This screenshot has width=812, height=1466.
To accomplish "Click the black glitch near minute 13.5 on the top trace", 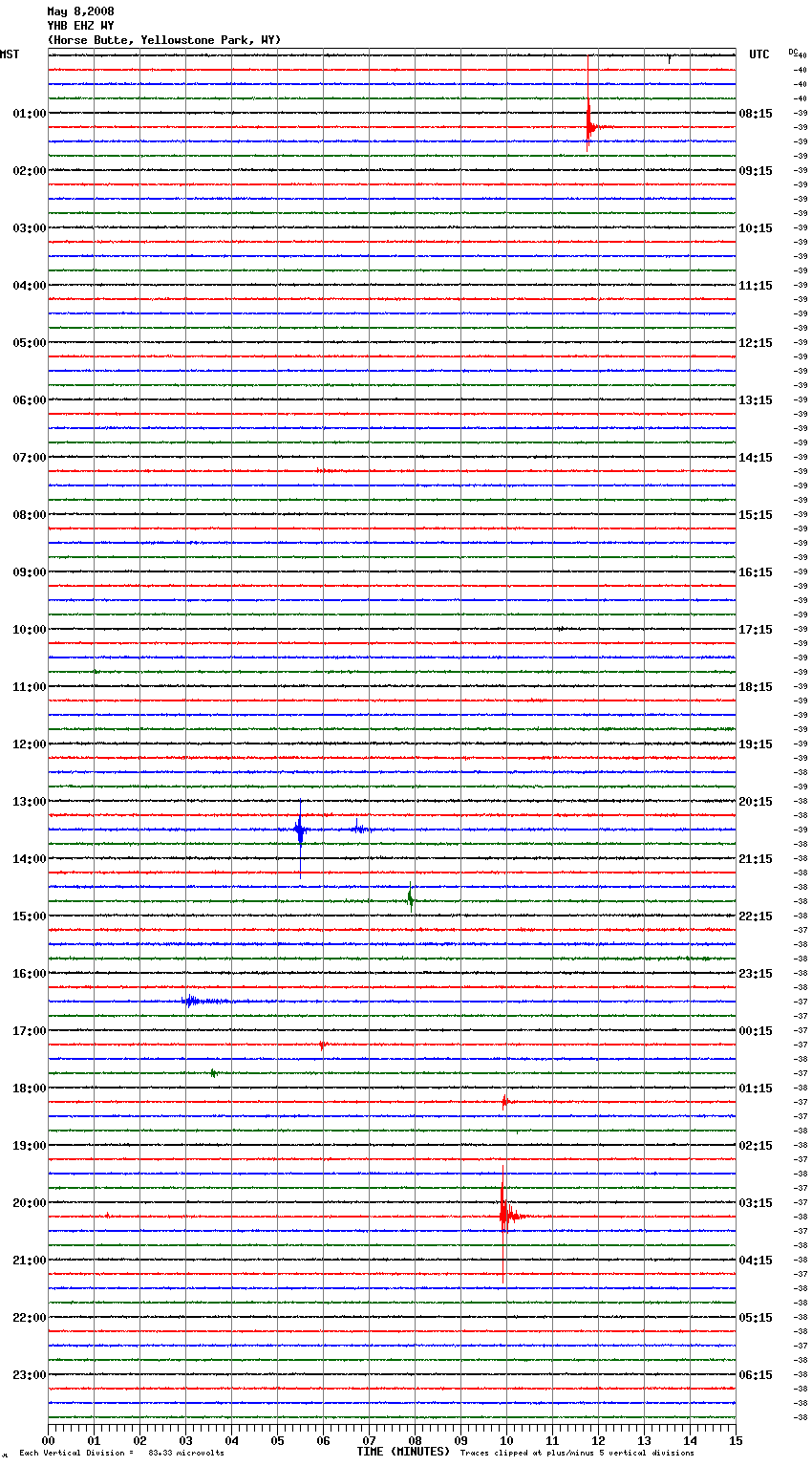I will pyautogui.click(x=670, y=58).
